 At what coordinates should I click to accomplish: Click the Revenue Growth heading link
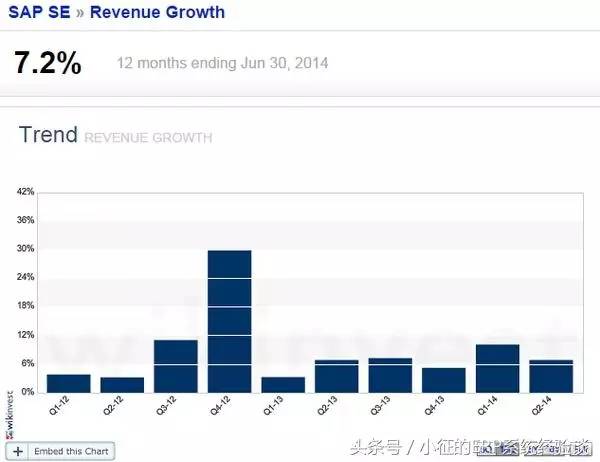157,13
